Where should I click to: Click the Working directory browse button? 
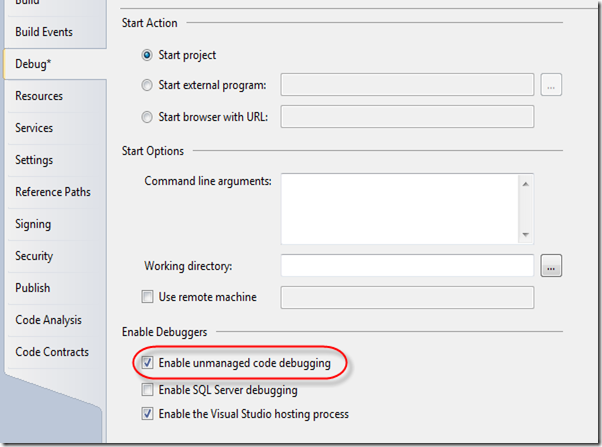click(x=551, y=266)
